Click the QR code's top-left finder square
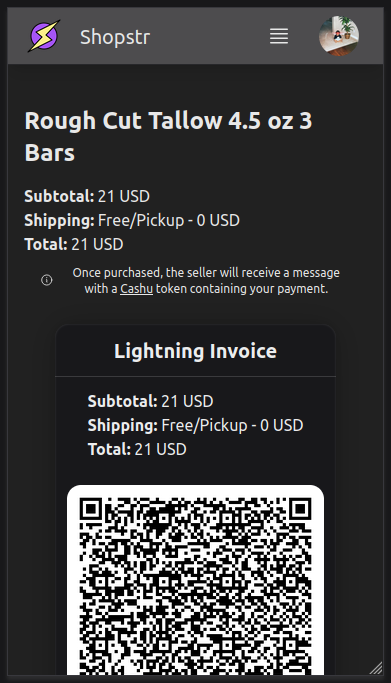Image resolution: width=391 pixels, height=683 pixels. pyautogui.click(x=91, y=509)
